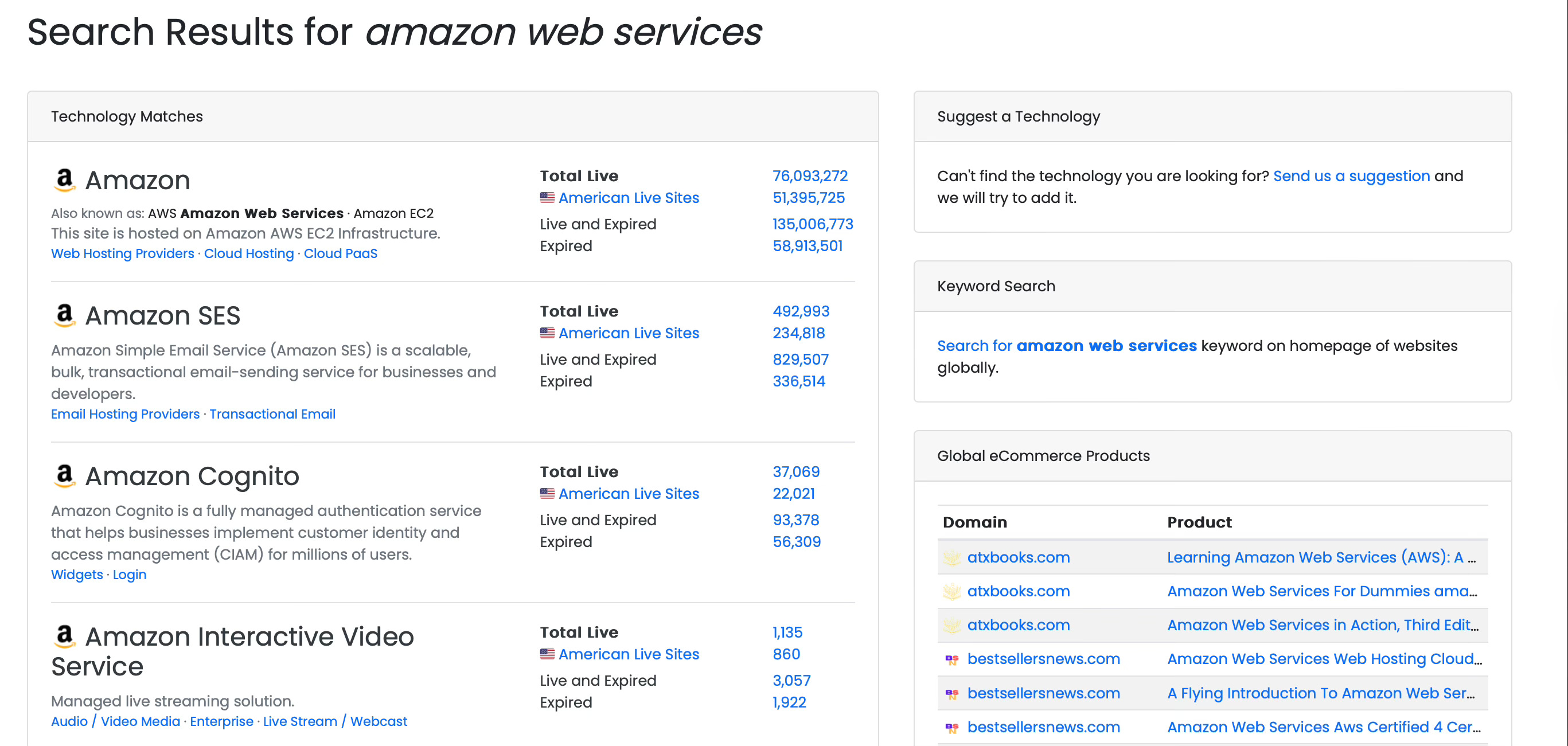Click the Amazon Interactive Video Service logo icon
The image size is (1568, 746).
coord(64,636)
